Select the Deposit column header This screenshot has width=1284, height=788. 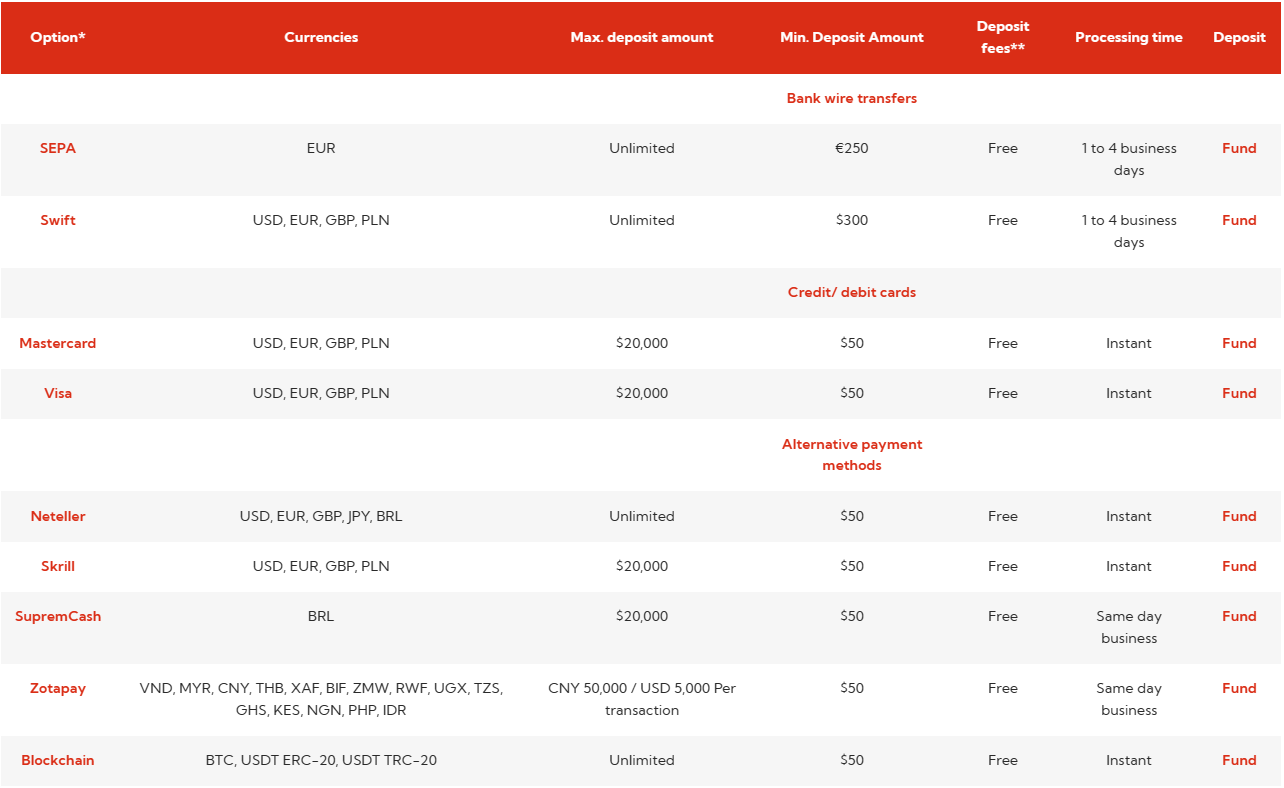(x=1239, y=37)
